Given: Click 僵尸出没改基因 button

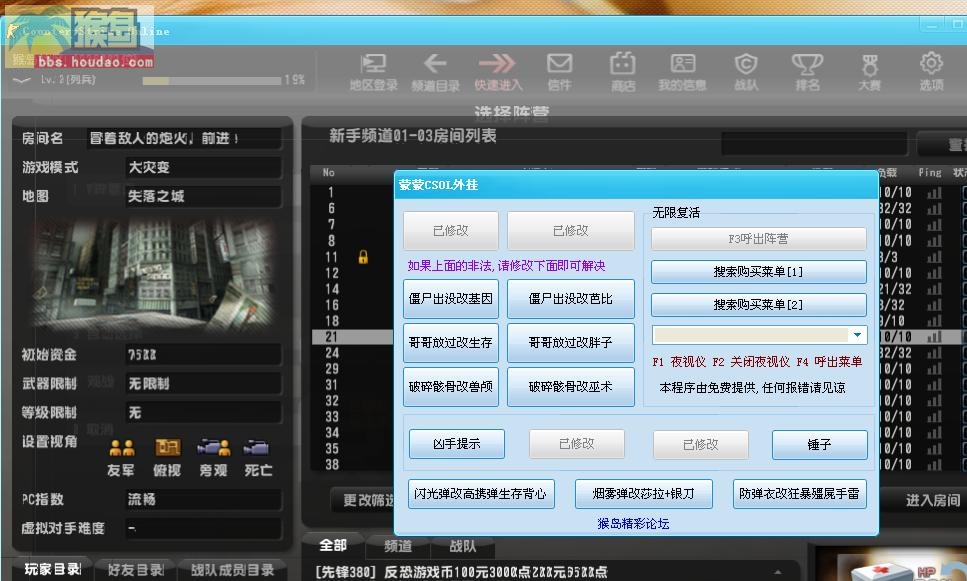Looking at the screenshot, I should click(x=451, y=299).
